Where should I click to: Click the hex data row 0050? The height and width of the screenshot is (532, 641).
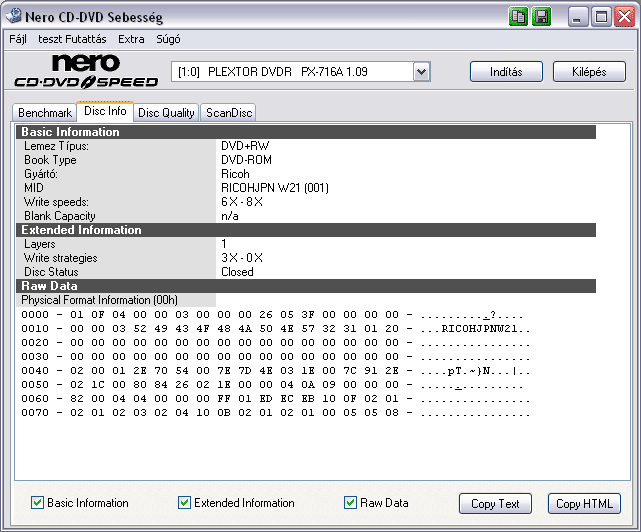click(272, 385)
